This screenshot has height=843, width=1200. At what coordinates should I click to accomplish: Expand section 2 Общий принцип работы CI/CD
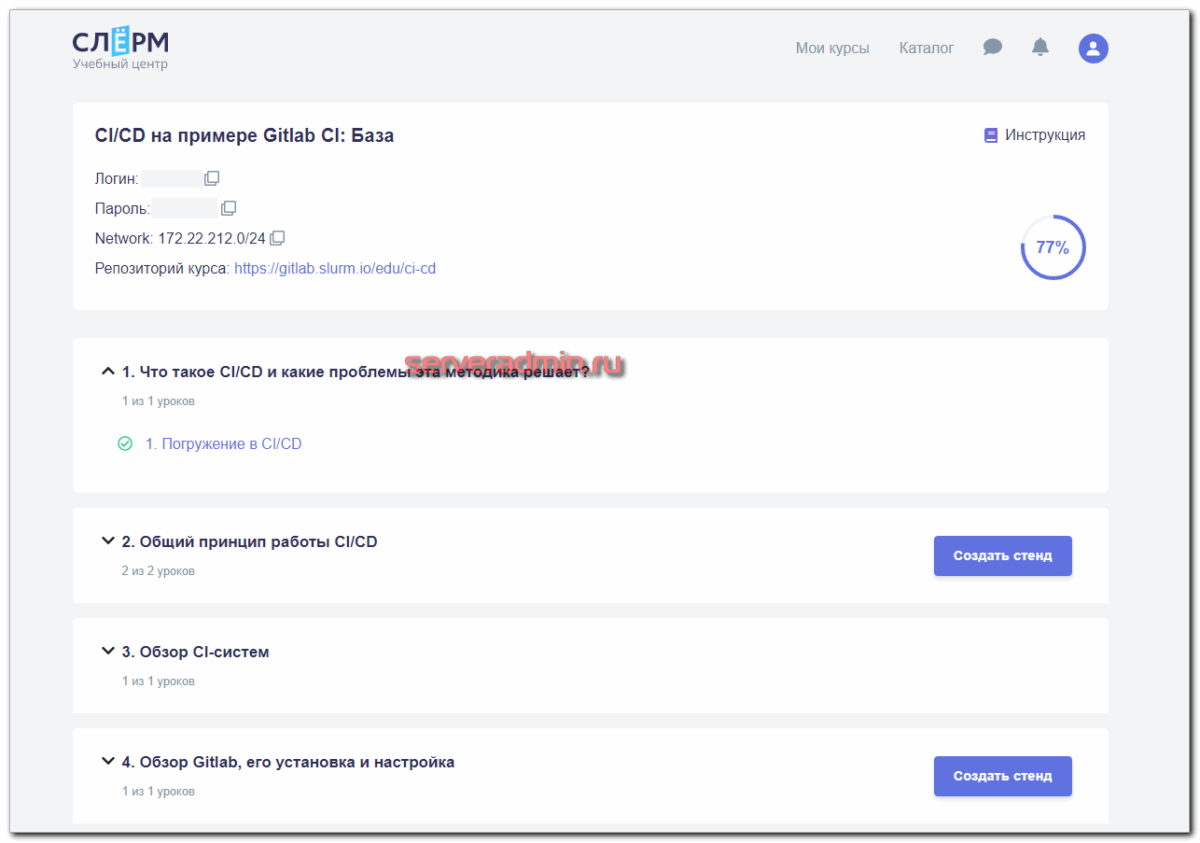pyautogui.click(x=108, y=541)
